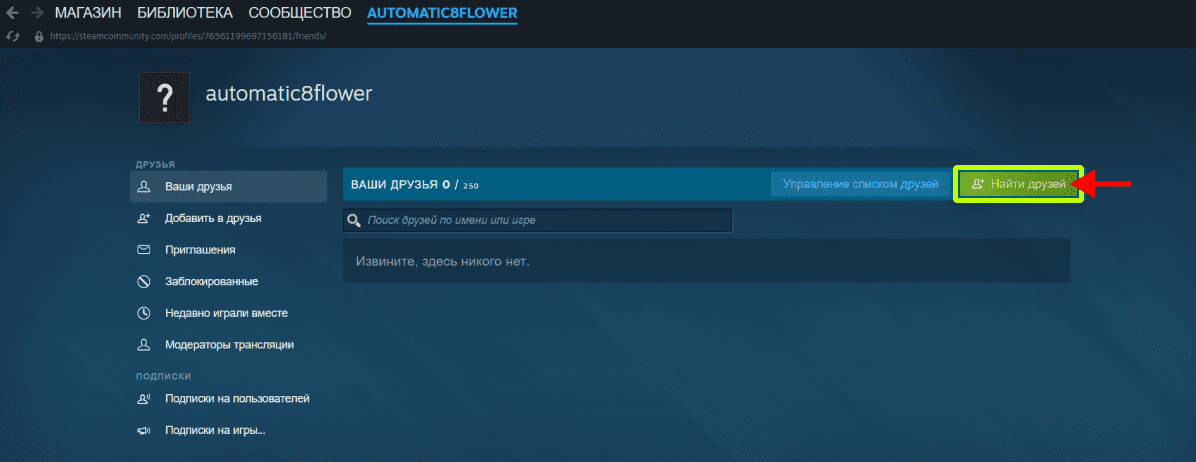The image size is (1196, 462).
Task: Click the Извините, здесь никого нет message
Action: pyautogui.click(x=442, y=261)
